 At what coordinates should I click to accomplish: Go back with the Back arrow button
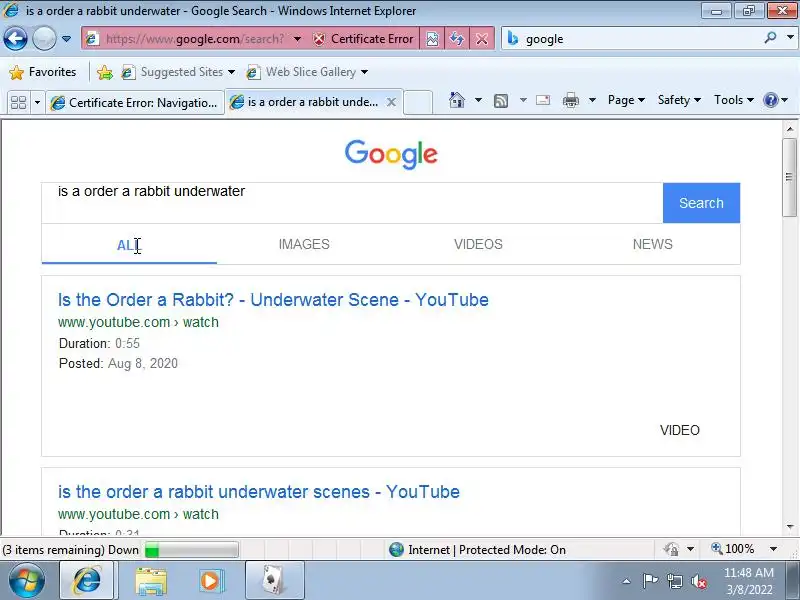(15, 39)
